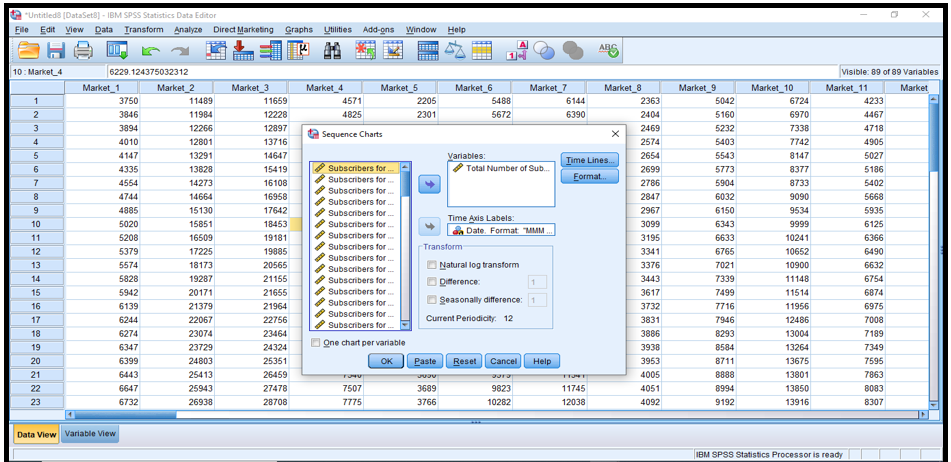The width and height of the screenshot is (951, 462).
Task: Open the Format... options button
Action: pos(589,177)
